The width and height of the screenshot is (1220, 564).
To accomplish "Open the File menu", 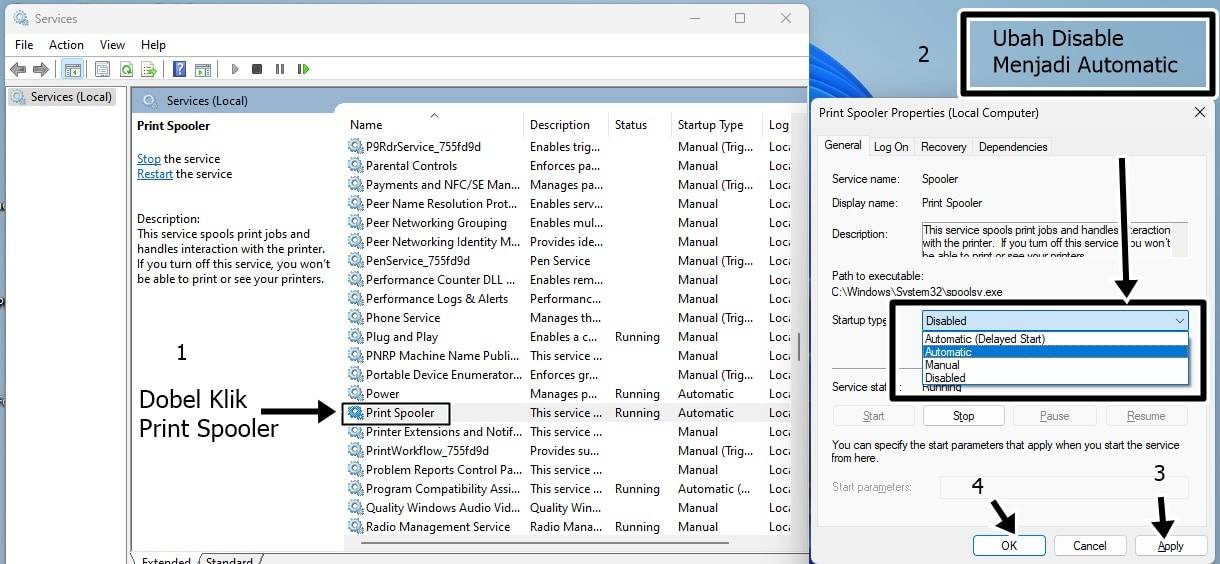I will point(24,45).
